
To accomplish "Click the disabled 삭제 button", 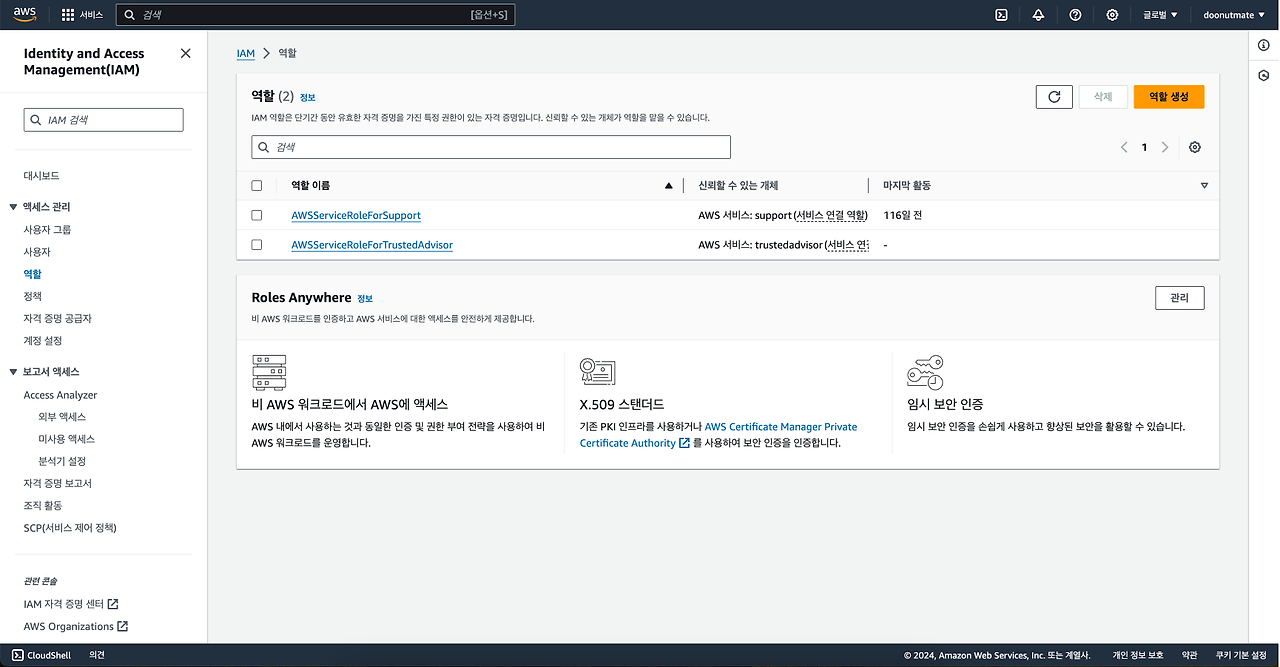I will click(x=1103, y=97).
